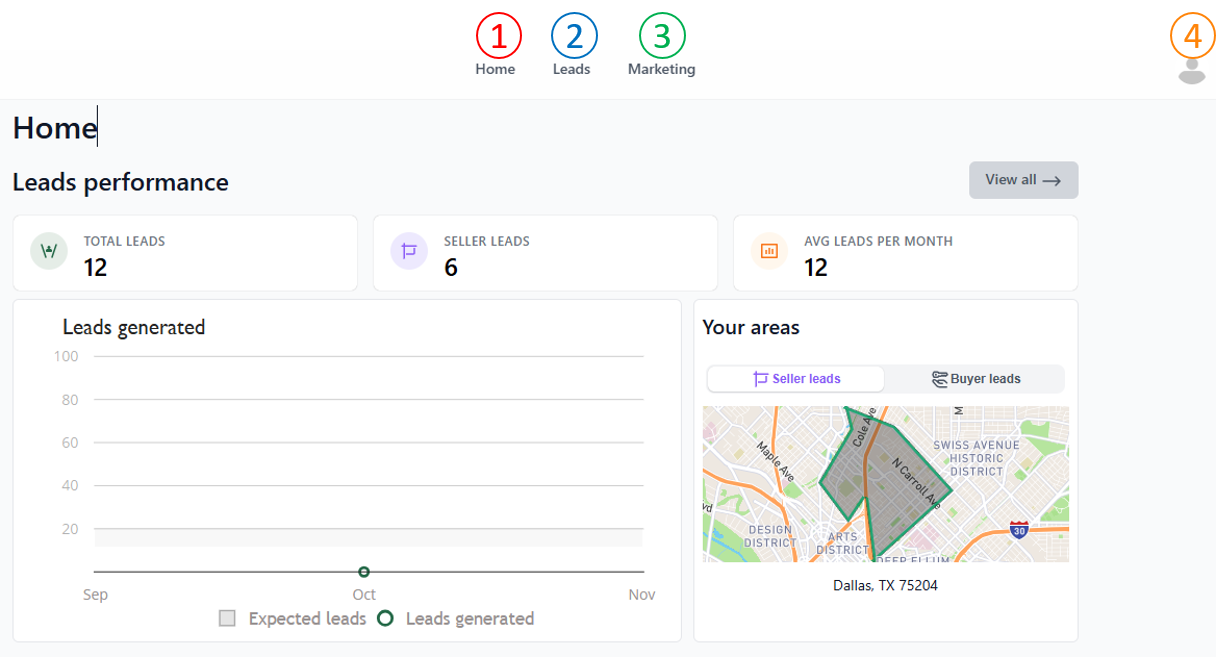Click the Avg Leads Per Month chart icon
Screen dimensions: 1226x657
[x=769, y=251]
